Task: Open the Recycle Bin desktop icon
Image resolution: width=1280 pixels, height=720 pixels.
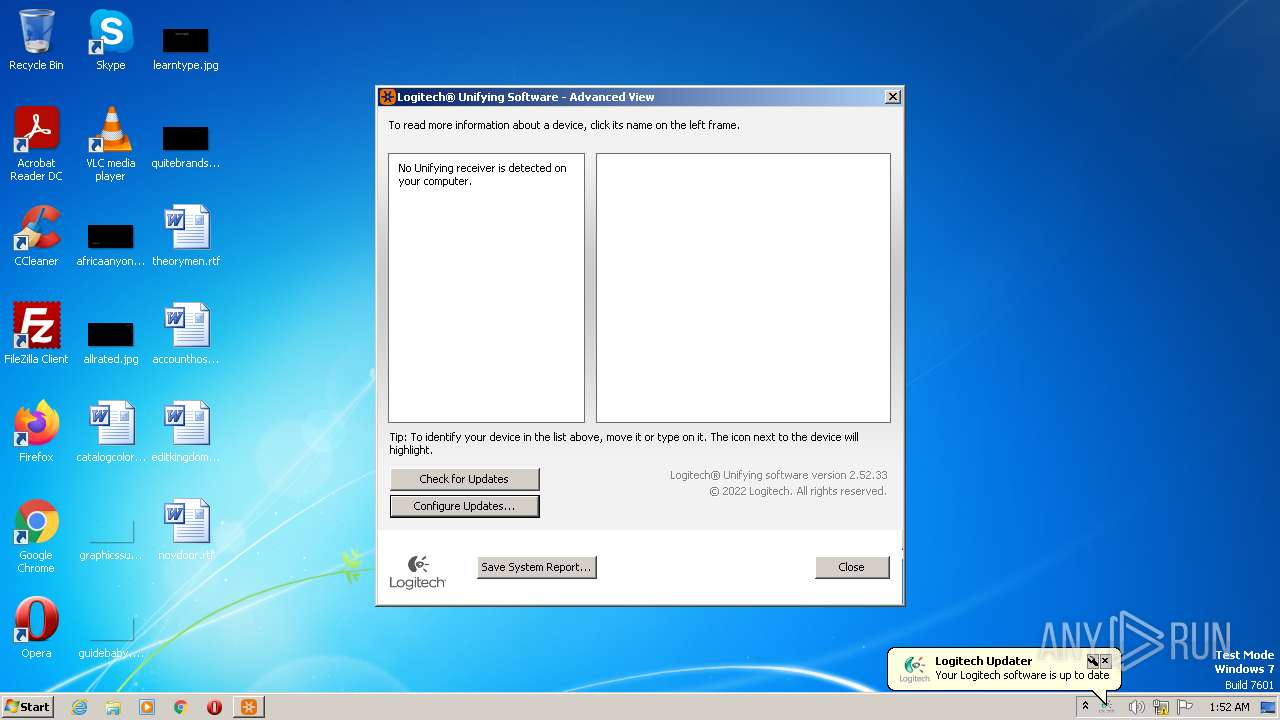Action: (36, 40)
